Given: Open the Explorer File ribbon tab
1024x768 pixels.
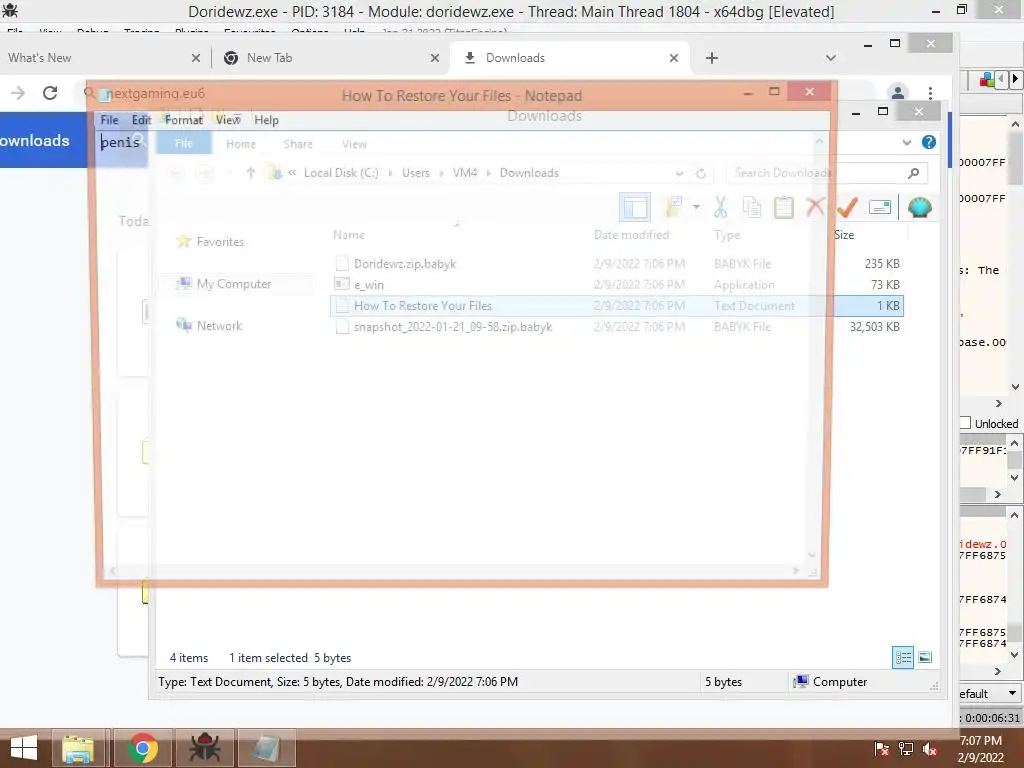Looking at the screenshot, I should coord(184,144).
